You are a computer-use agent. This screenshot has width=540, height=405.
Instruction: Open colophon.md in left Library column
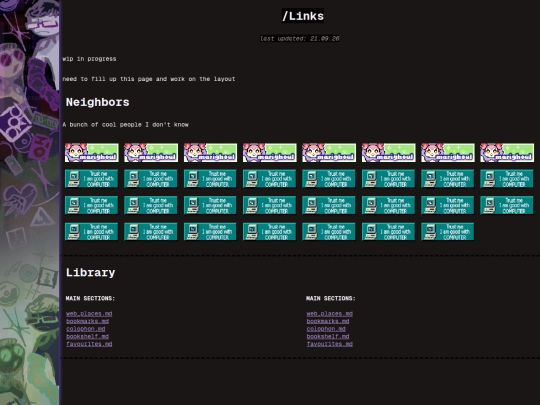85,329
